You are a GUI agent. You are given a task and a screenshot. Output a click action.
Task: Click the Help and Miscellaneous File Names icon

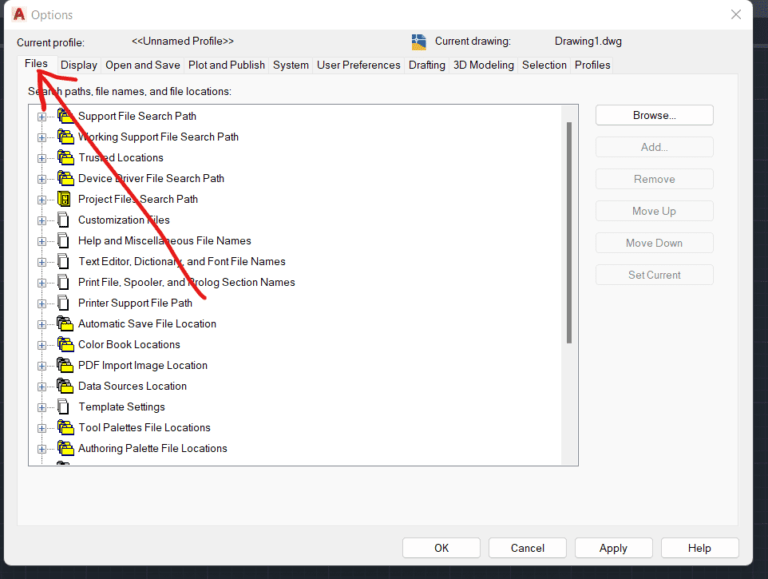pos(63,241)
